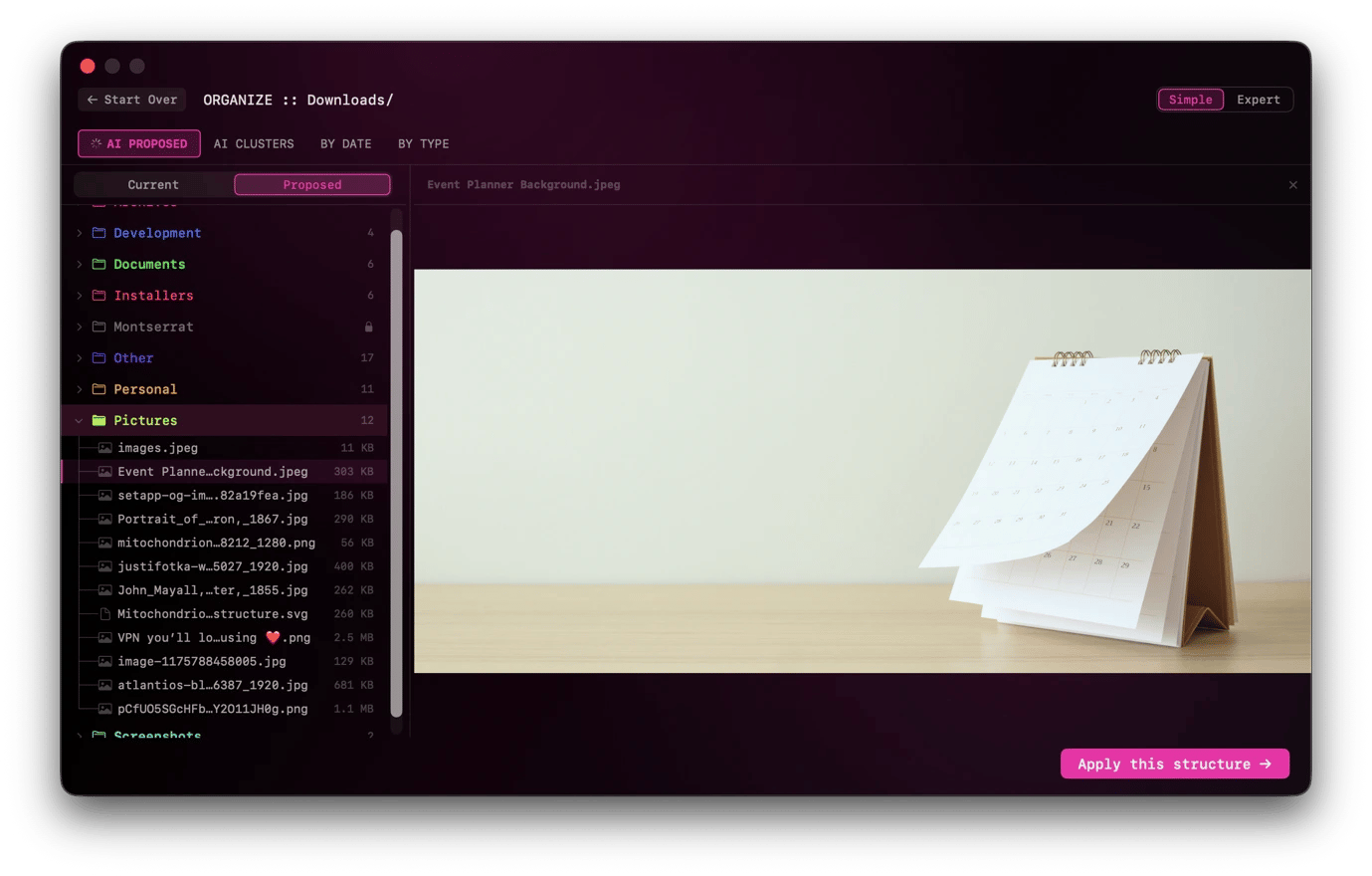Expand the Screenshots folder chevron
Screen dimensions: 1372x876
pyautogui.click(x=80, y=735)
